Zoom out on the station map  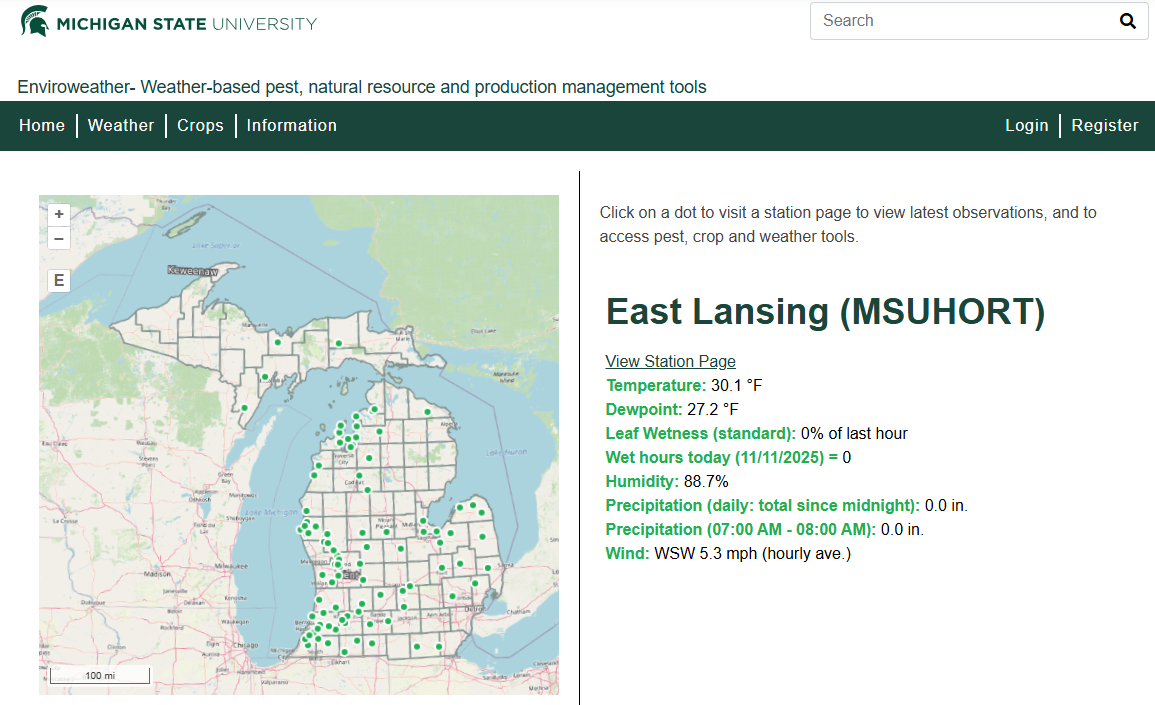point(59,238)
